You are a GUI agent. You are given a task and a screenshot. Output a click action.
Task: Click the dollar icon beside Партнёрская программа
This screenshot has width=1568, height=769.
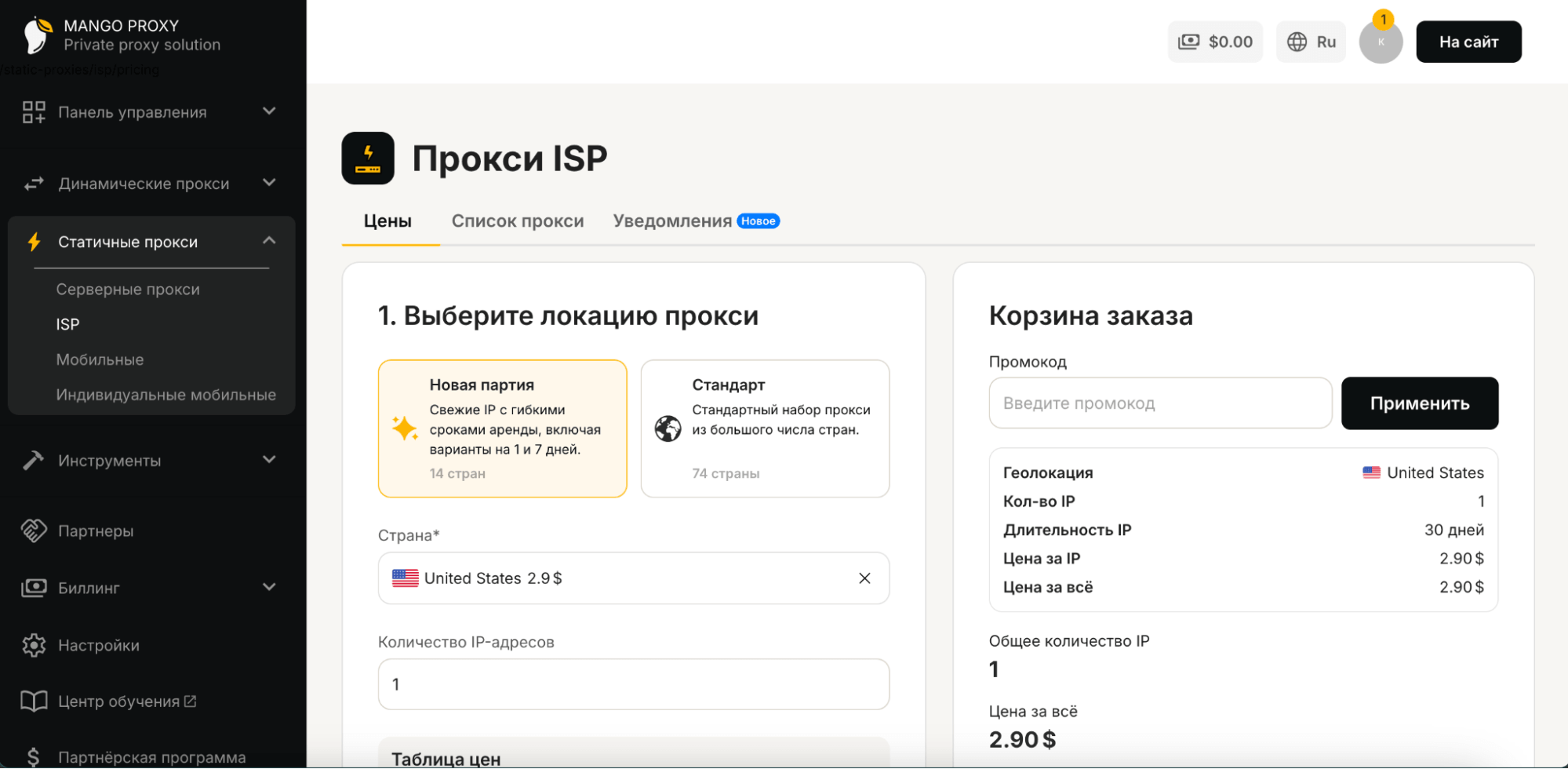[34, 757]
